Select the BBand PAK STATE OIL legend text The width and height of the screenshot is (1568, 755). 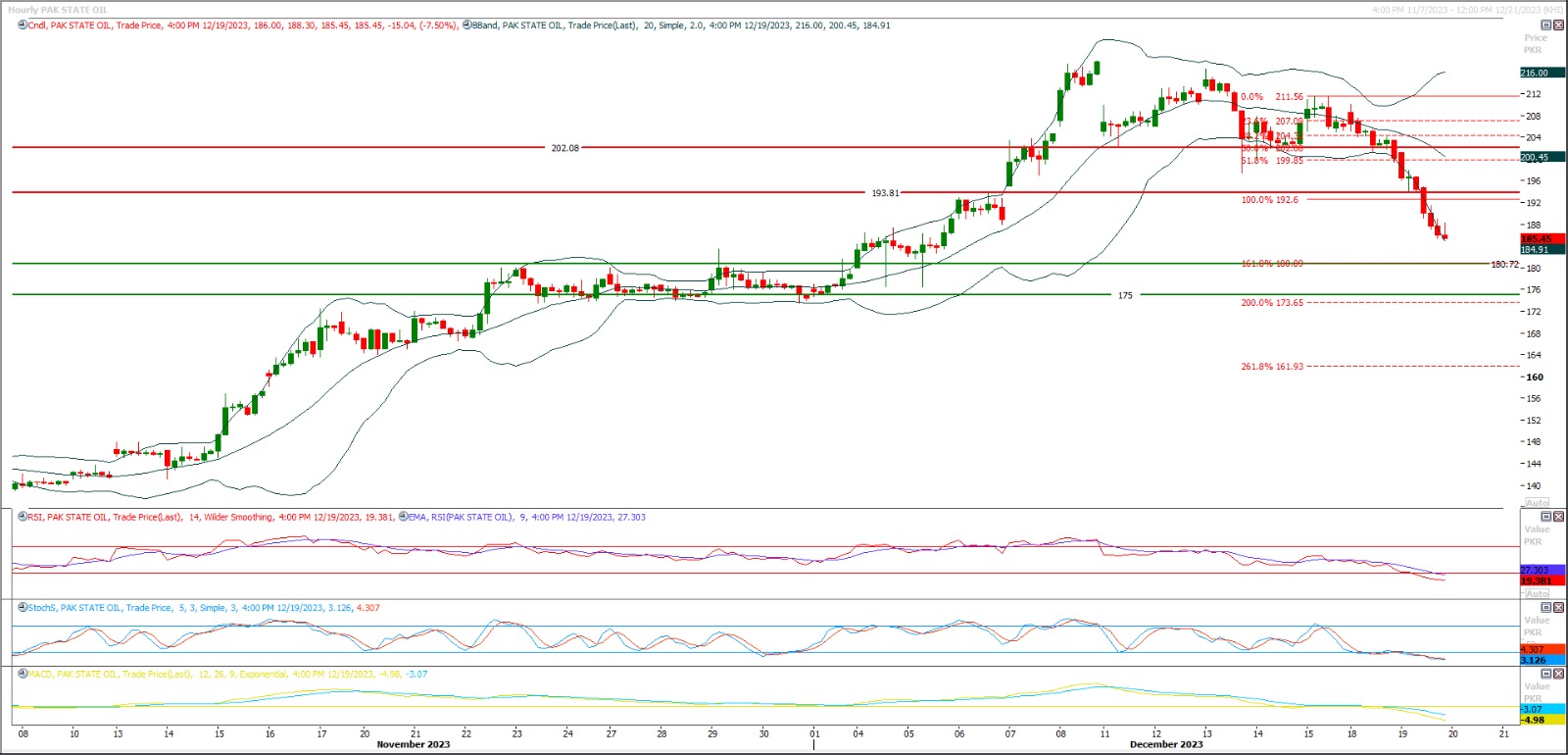coord(681,25)
